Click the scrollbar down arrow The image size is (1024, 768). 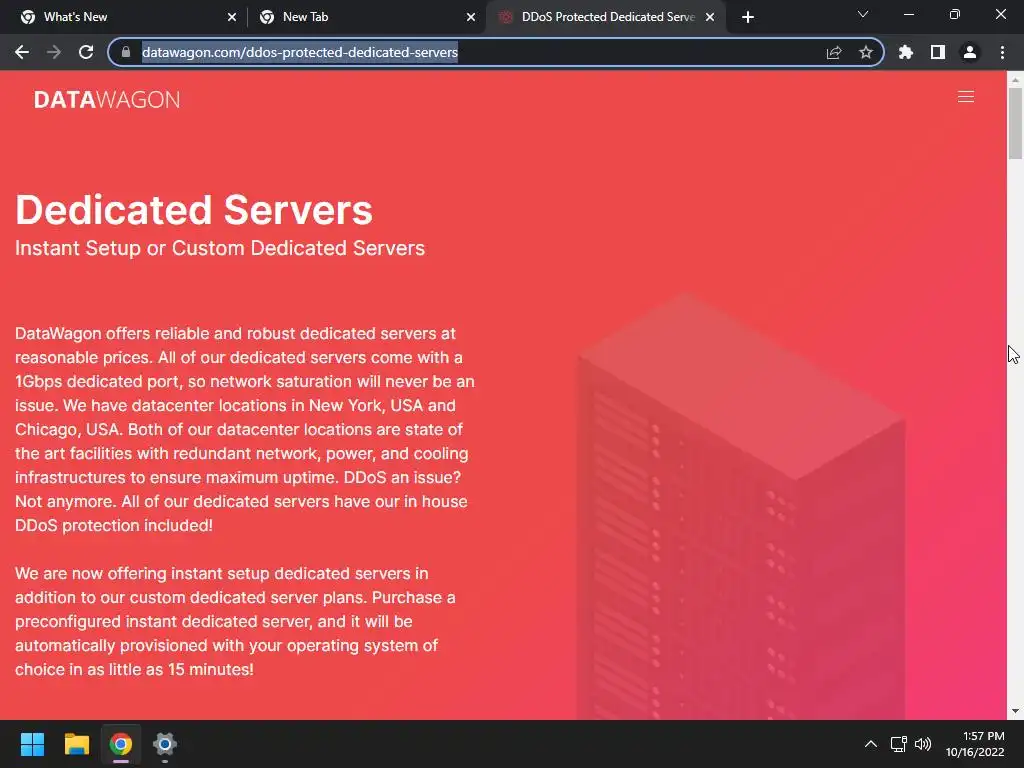(1015, 711)
